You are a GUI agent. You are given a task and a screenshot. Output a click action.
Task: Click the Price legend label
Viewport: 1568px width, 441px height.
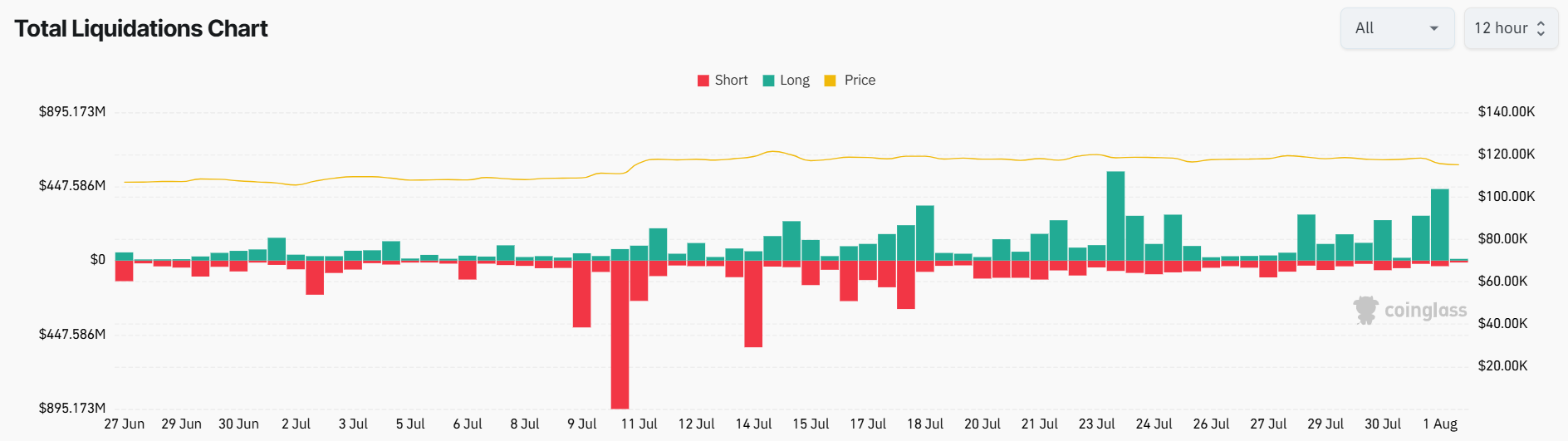coord(860,81)
